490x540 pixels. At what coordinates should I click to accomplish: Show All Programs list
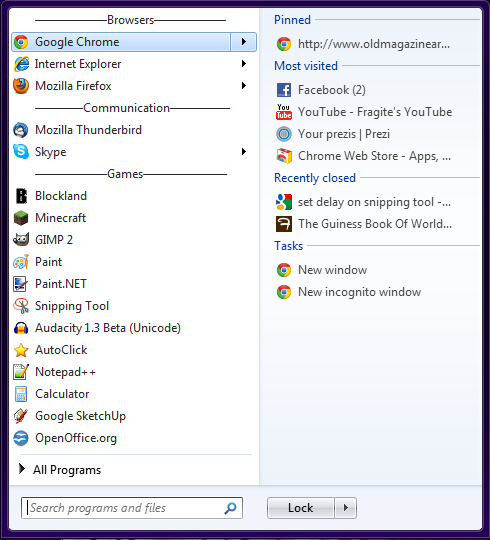(x=60, y=470)
